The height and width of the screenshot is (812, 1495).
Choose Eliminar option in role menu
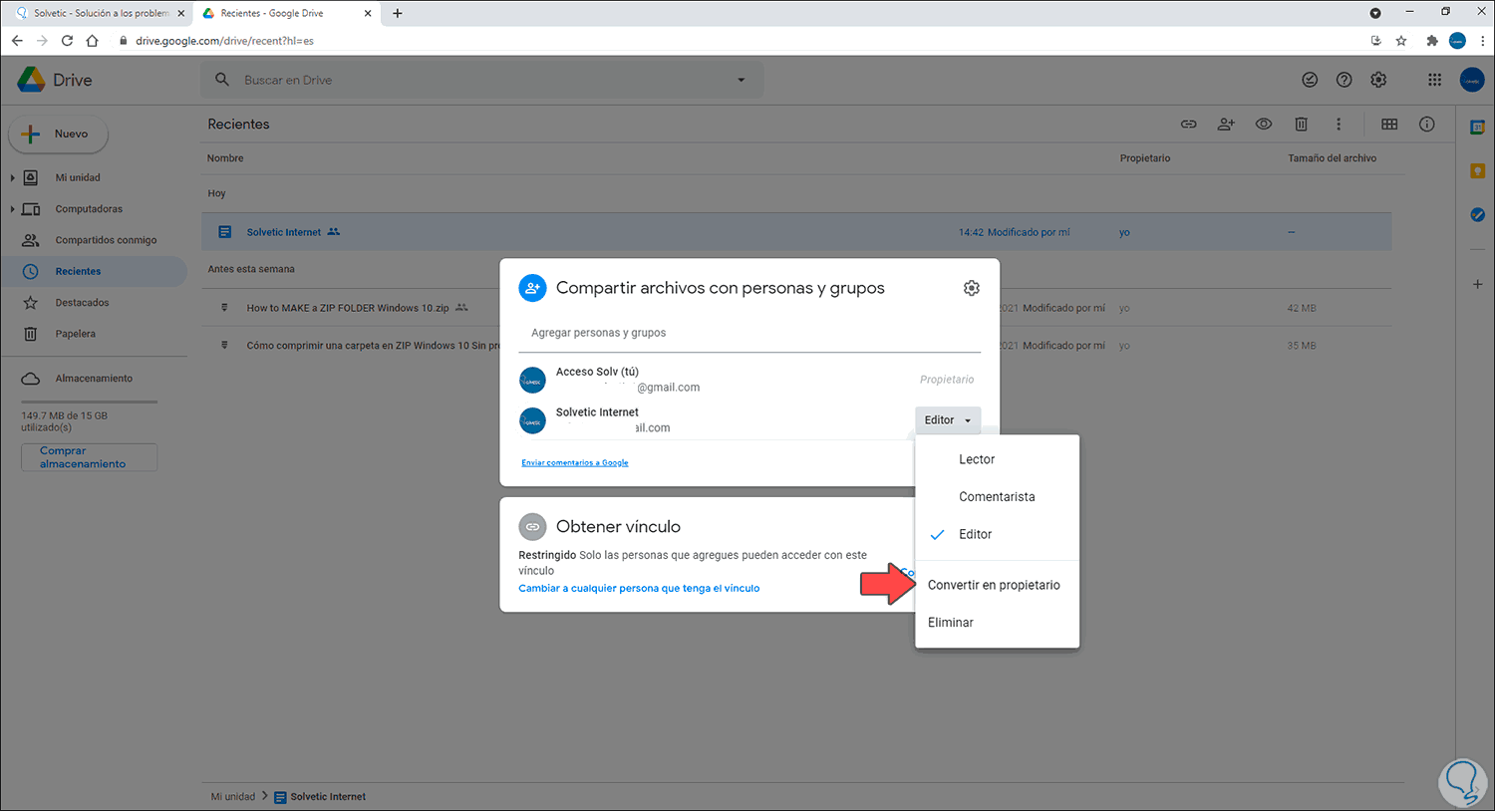point(997,623)
